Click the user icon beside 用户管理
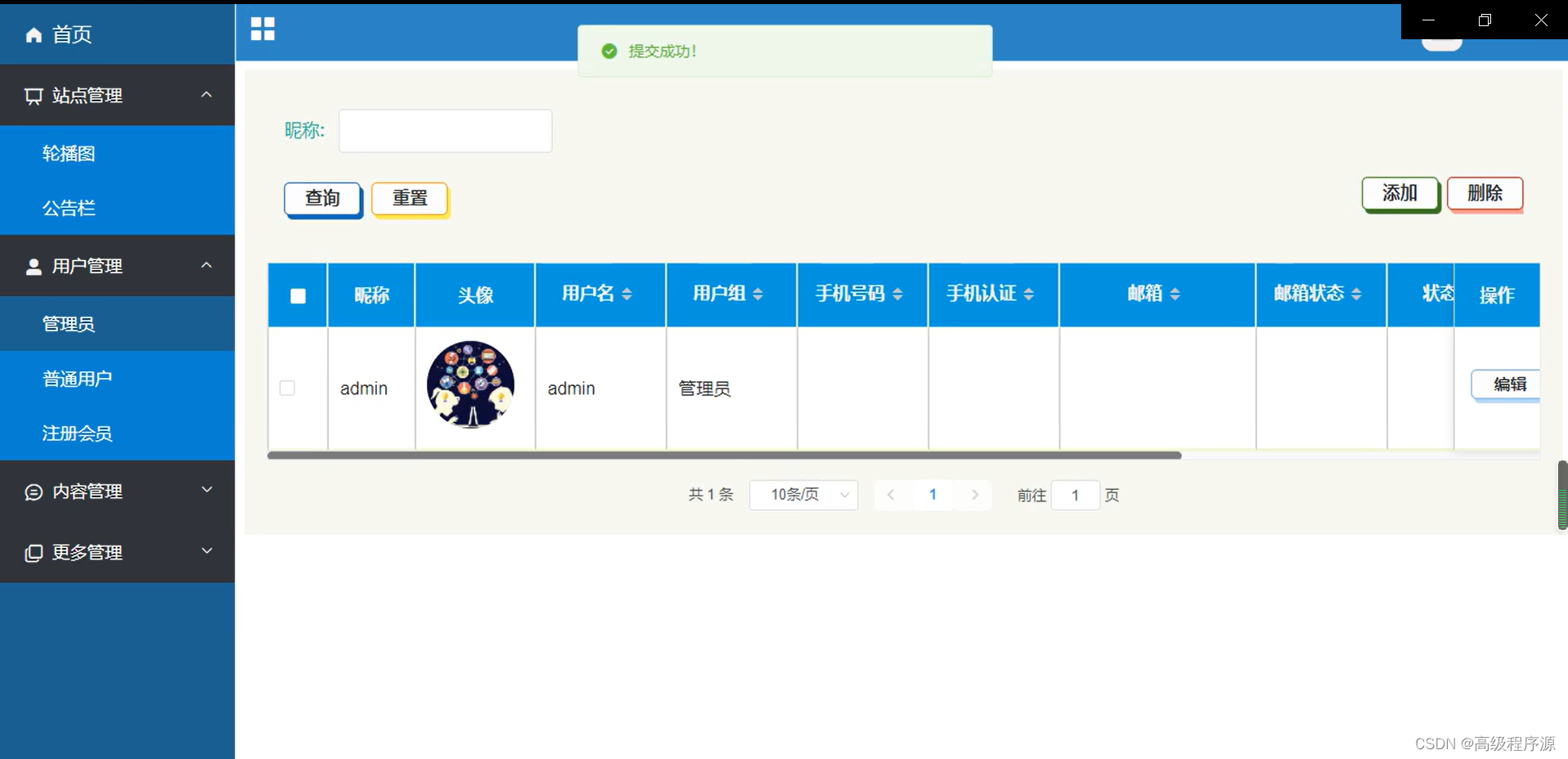The width and height of the screenshot is (1568, 759). tap(34, 265)
